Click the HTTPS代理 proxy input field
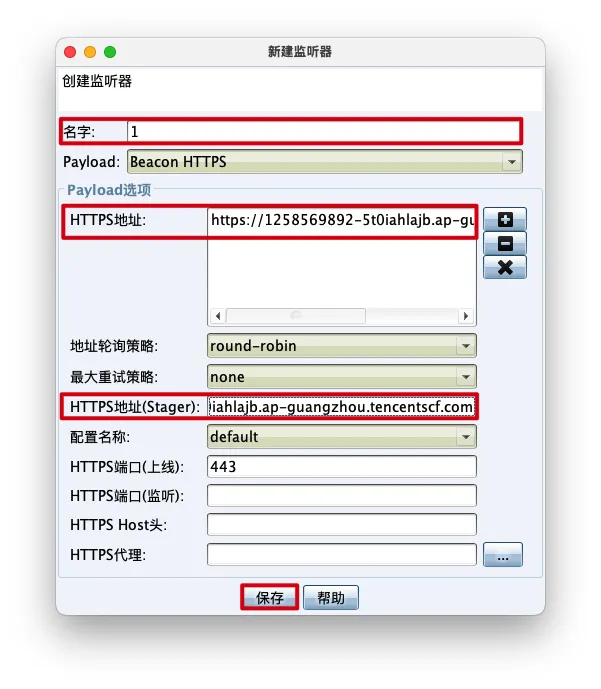The image size is (601, 689). point(342,555)
